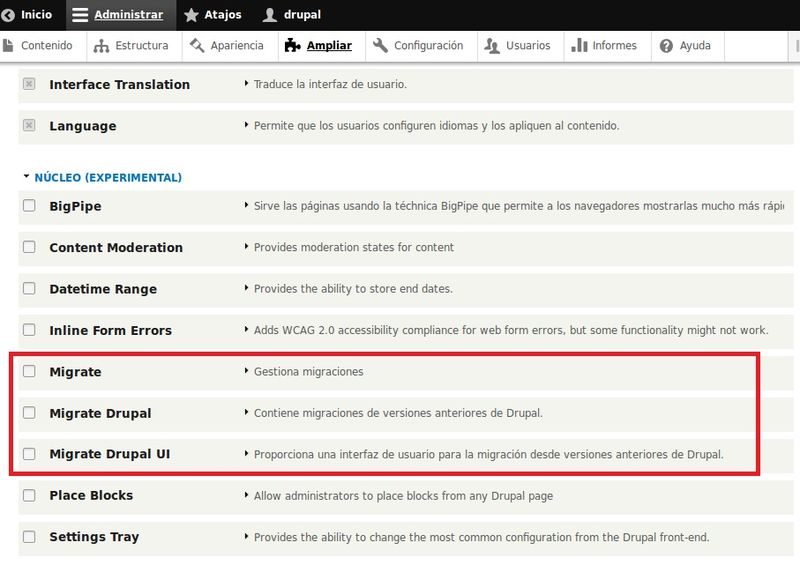
Task: Expand the Interface Translation description arrow
Action: [x=246, y=83]
